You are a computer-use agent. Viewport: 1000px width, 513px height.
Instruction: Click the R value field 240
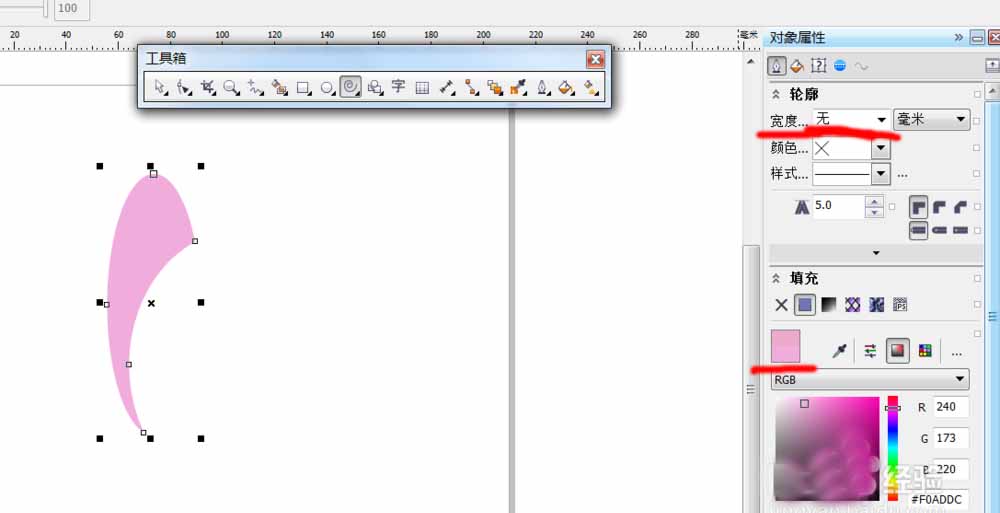point(951,407)
